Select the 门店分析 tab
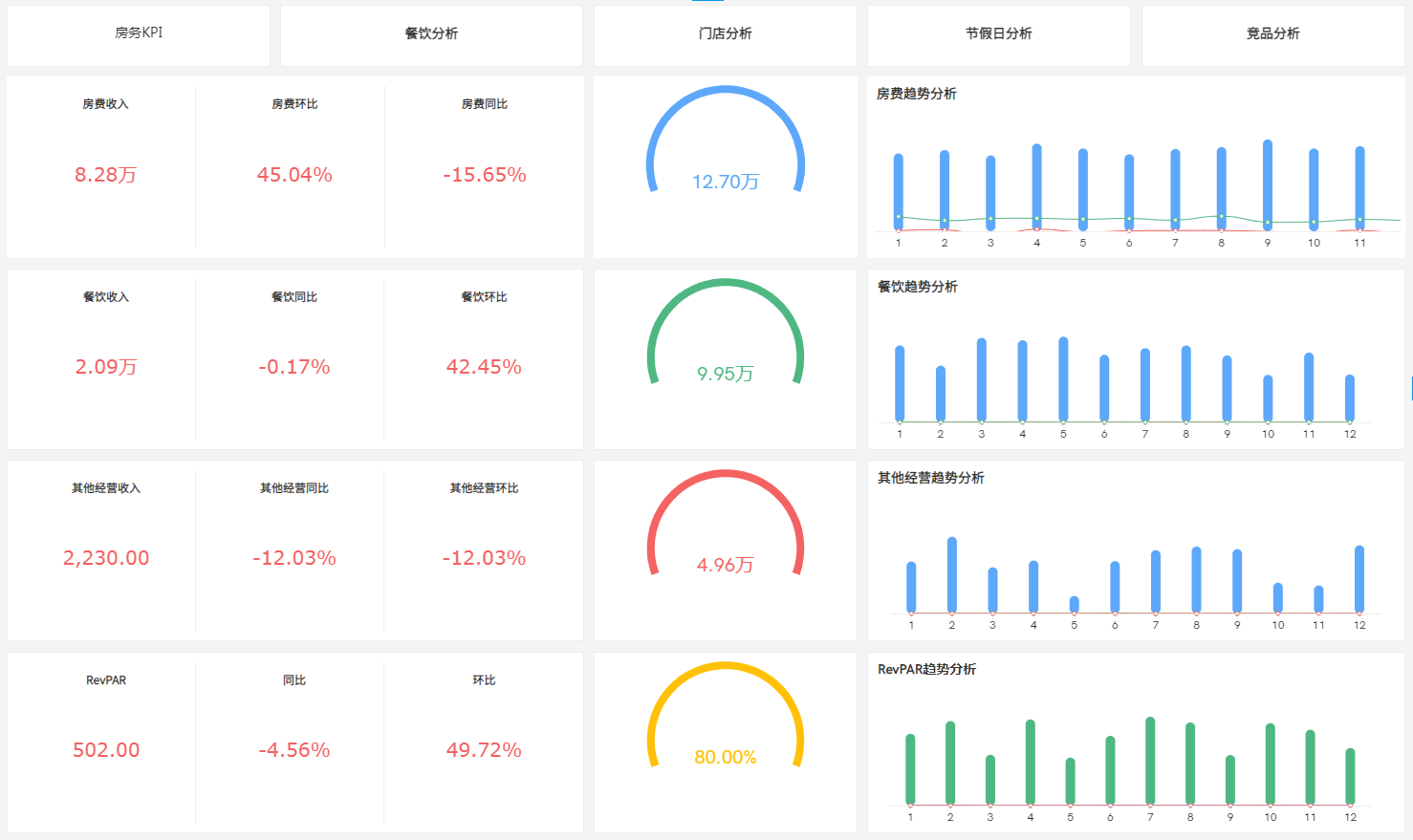 pyautogui.click(x=726, y=35)
